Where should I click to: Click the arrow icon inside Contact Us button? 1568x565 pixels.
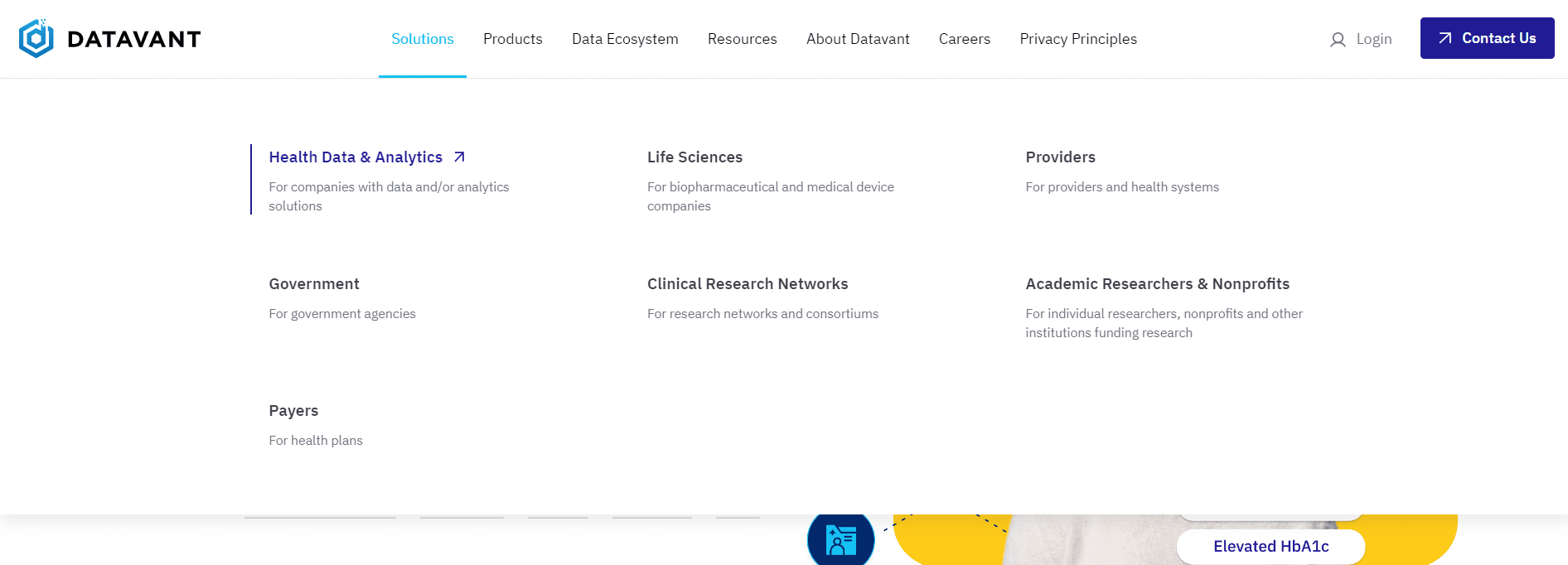[1445, 39]
